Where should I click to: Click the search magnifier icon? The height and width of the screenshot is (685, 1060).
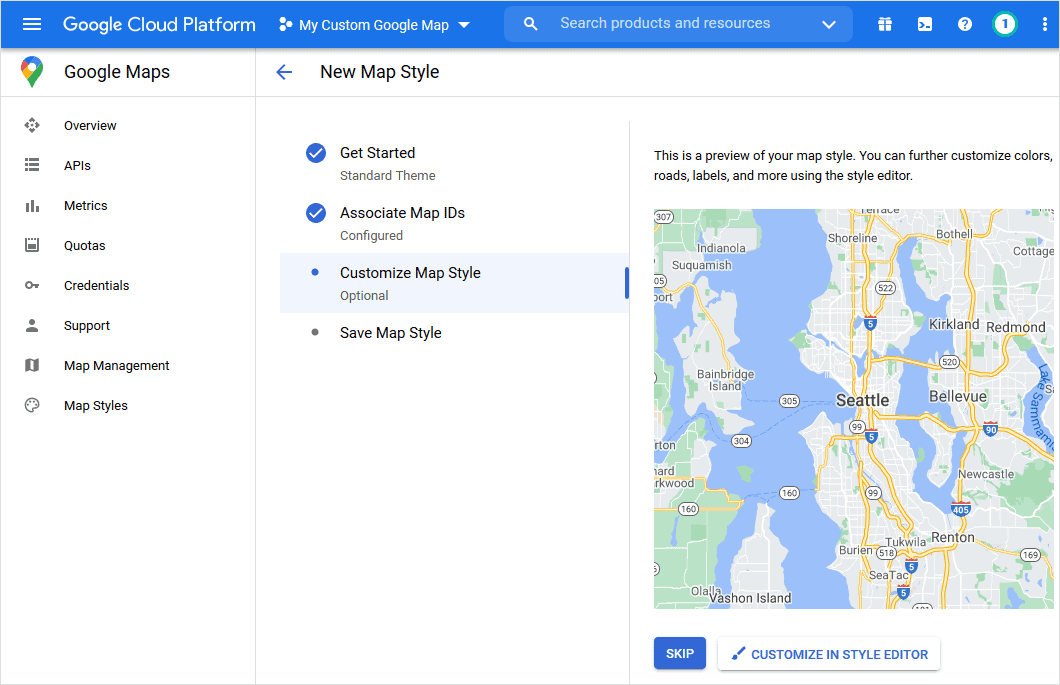pos(531,24)
